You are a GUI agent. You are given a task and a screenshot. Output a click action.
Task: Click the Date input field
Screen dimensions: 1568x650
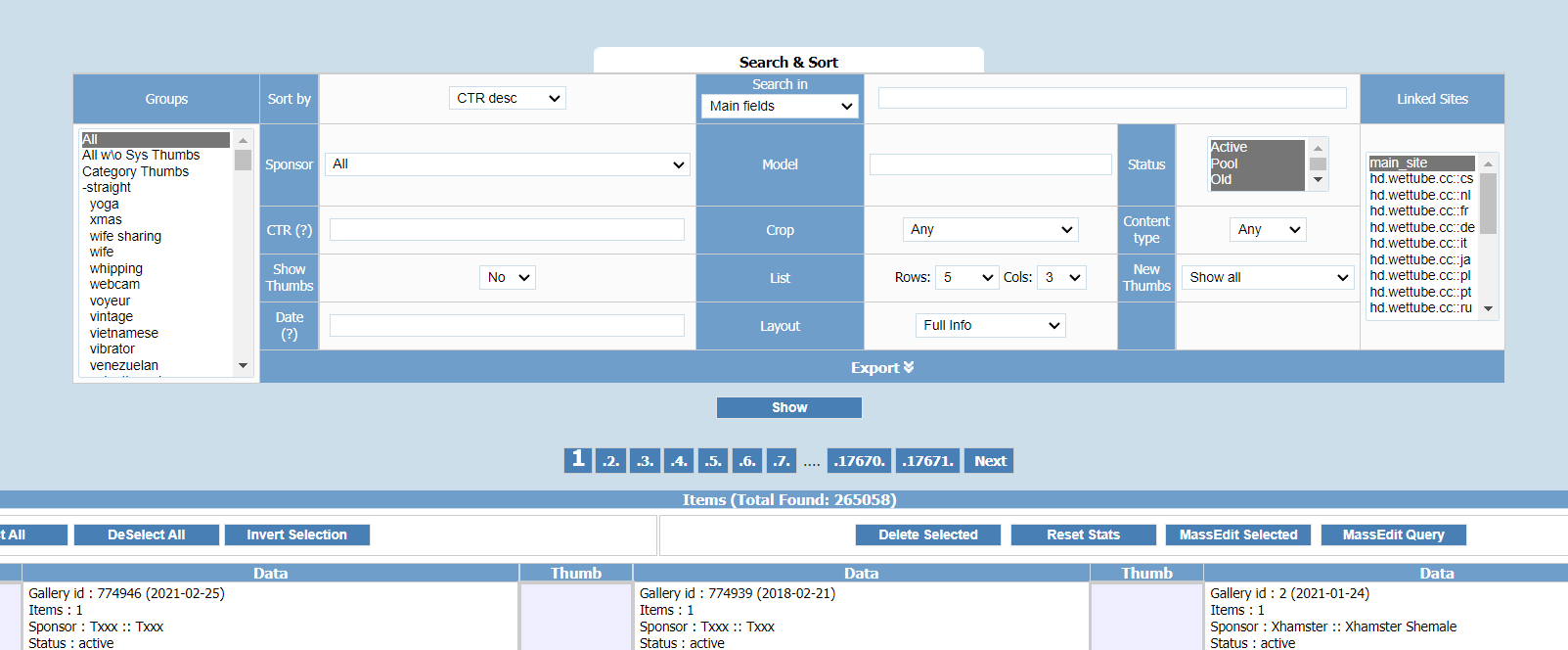click(x=507, y=325)
